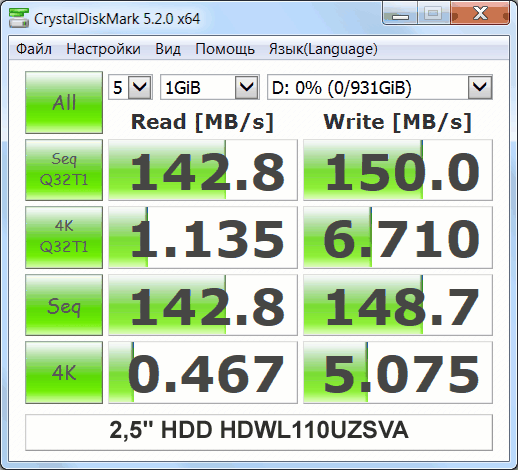
Task: Open the Вид menu
Action: [x=168, y=49]
